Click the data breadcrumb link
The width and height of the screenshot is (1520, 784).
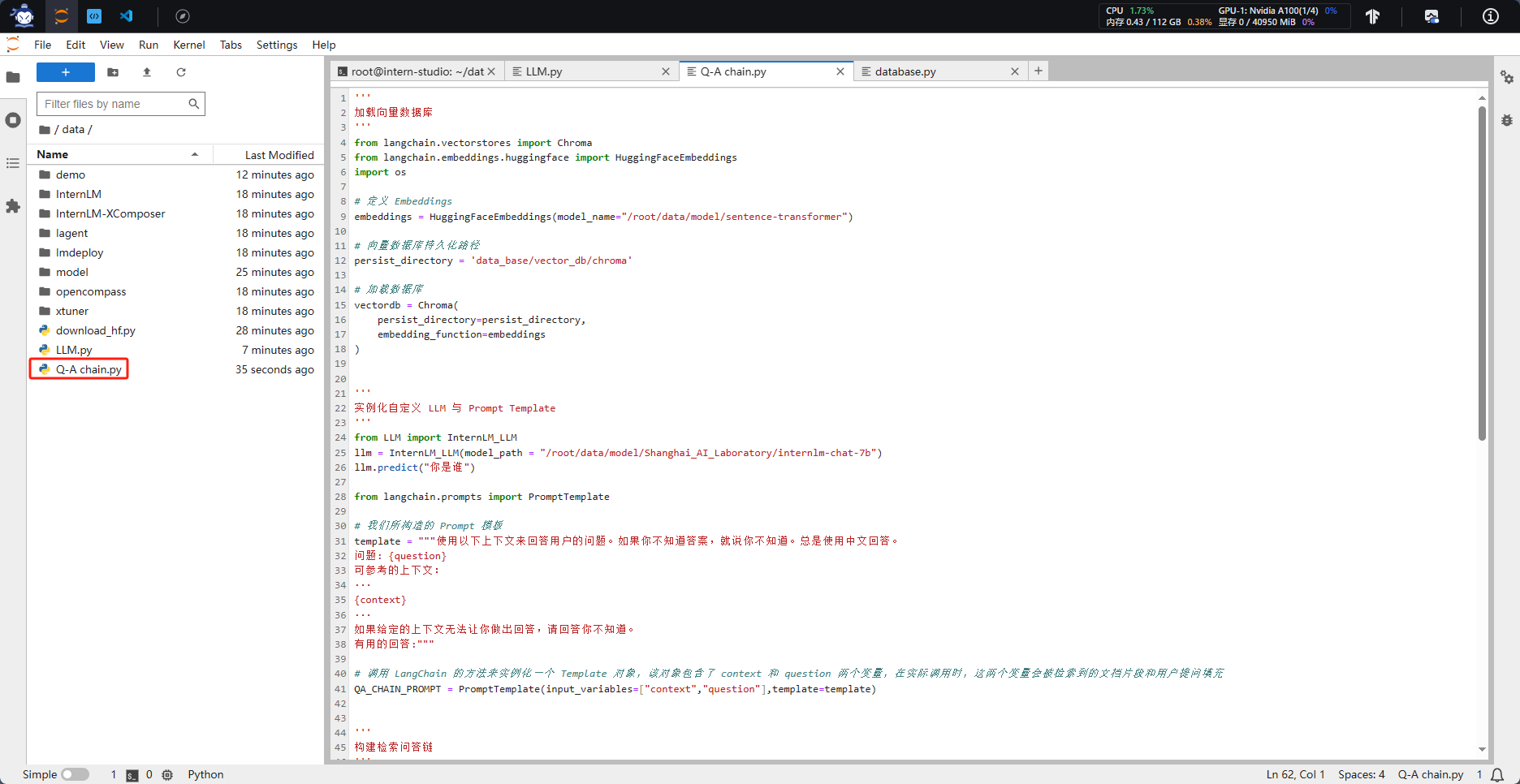(73, 130)
